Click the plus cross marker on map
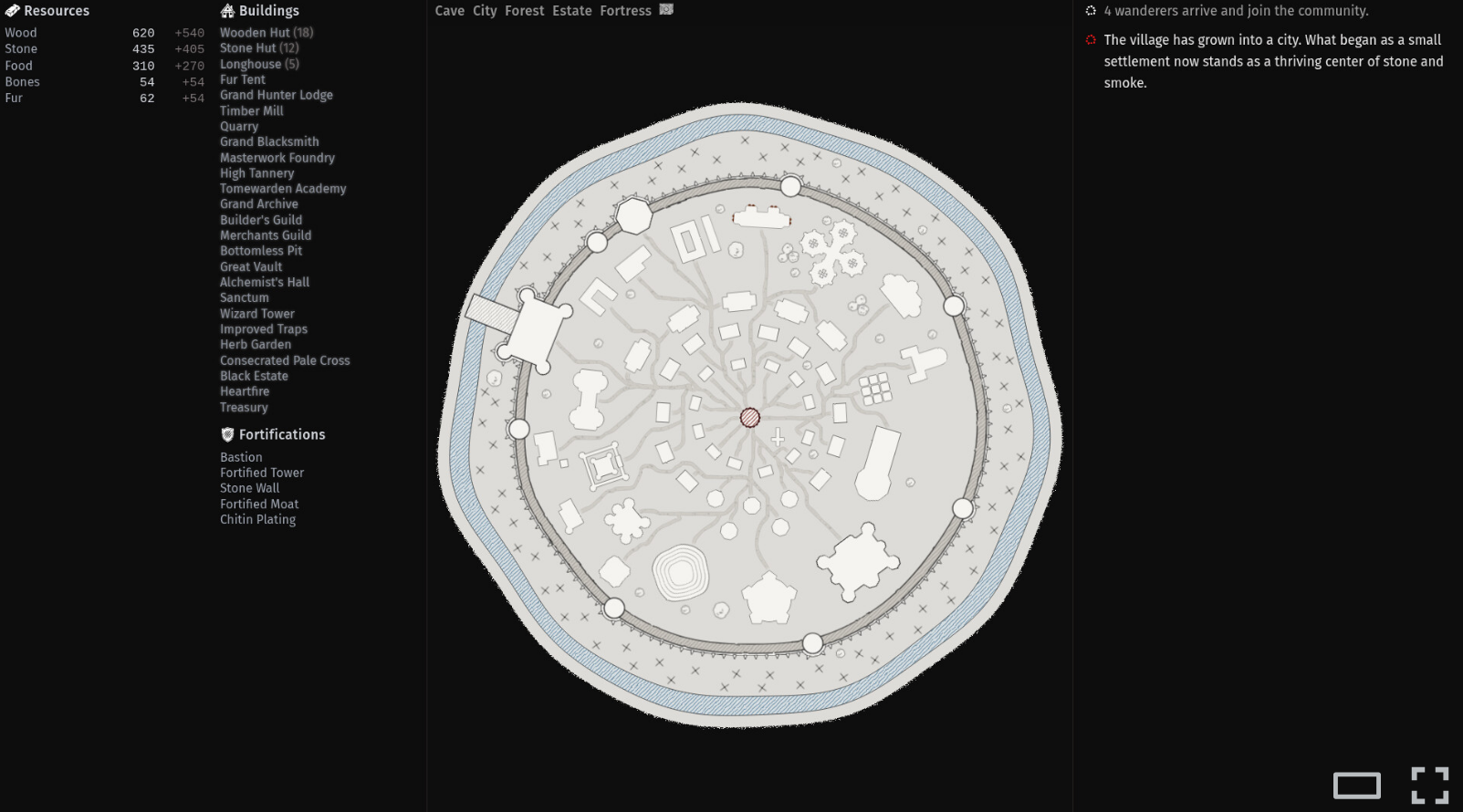 (778, 438)
